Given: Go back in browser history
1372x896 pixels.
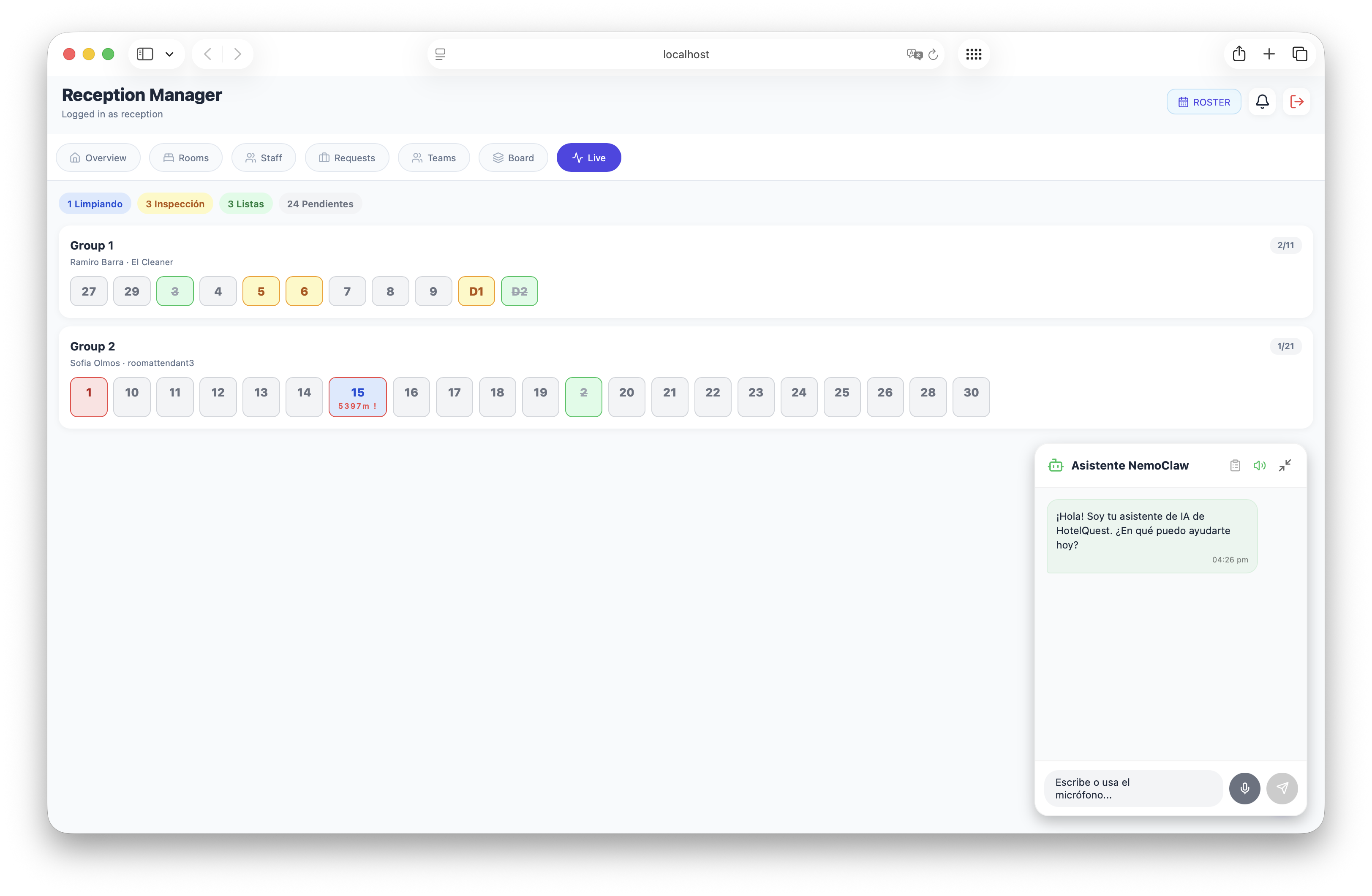Looking at the screenshot, I should tap(208, 54).
